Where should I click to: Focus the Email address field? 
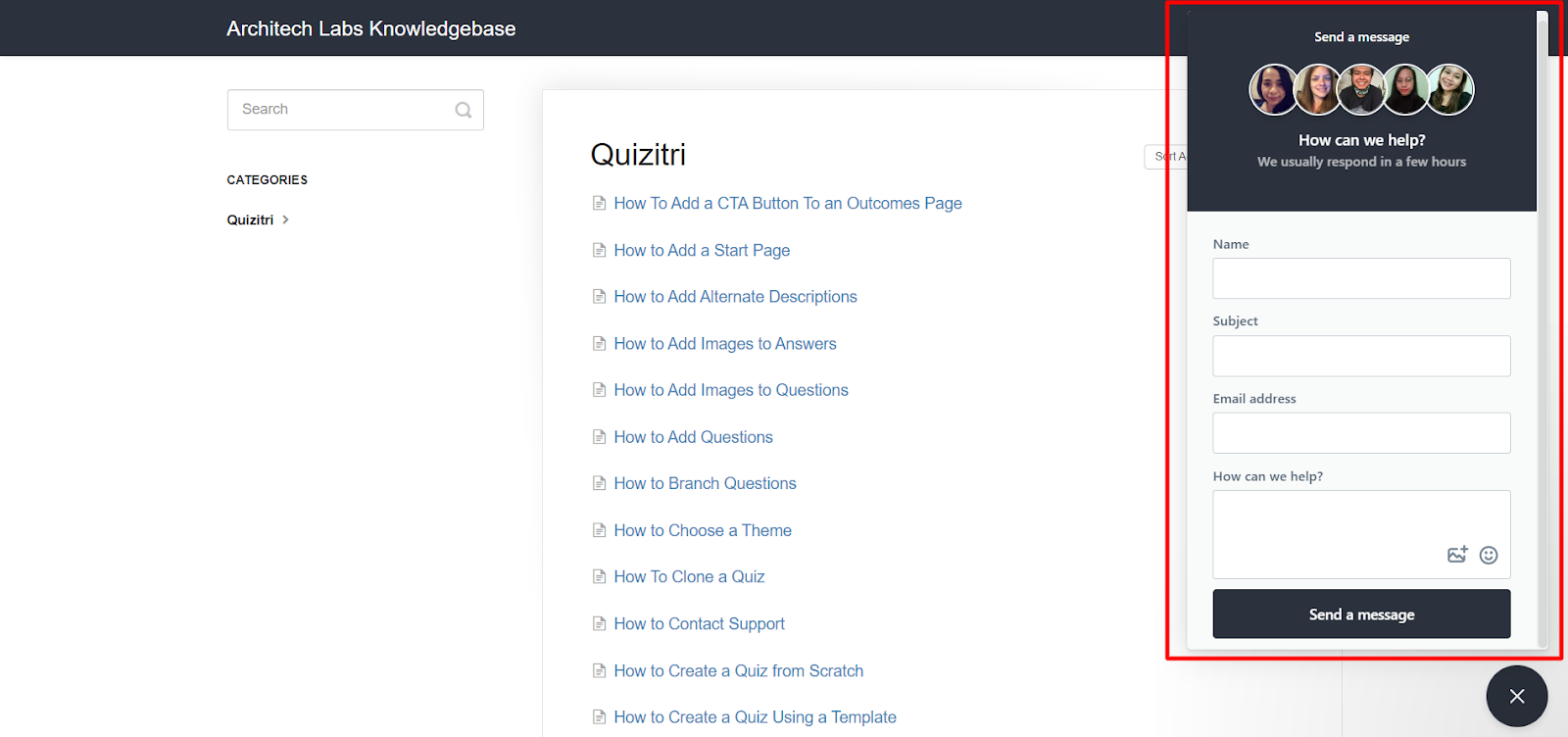click(x=1361, y=433)
